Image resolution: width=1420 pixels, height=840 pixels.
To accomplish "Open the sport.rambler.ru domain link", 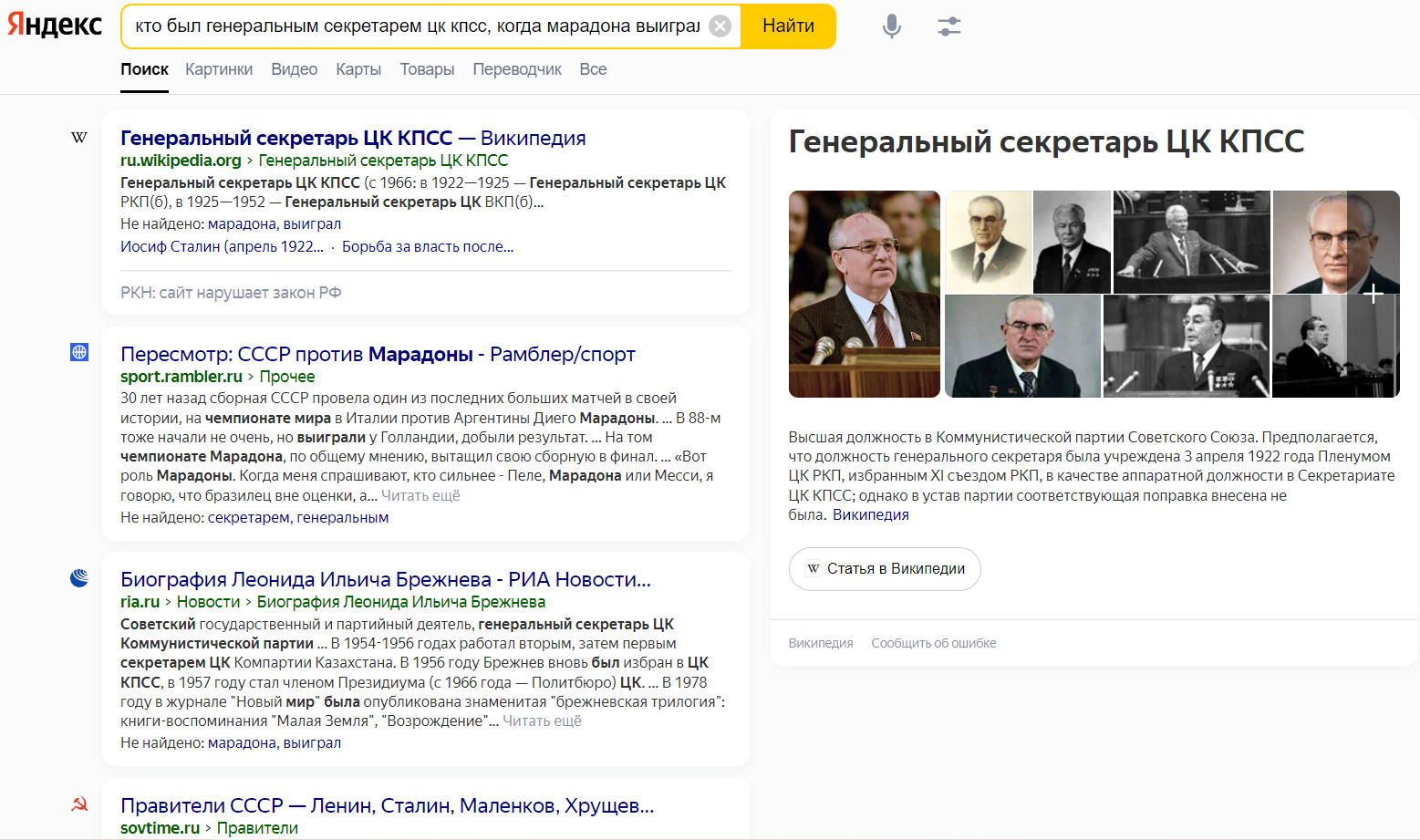I will click(181, 377).
